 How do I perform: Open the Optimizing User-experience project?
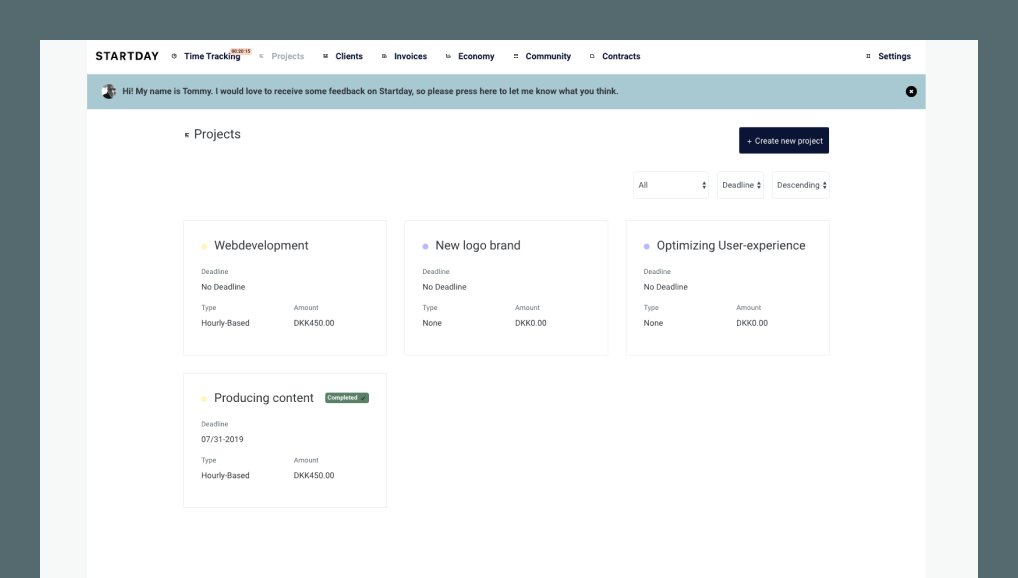[x=727, y=288]
